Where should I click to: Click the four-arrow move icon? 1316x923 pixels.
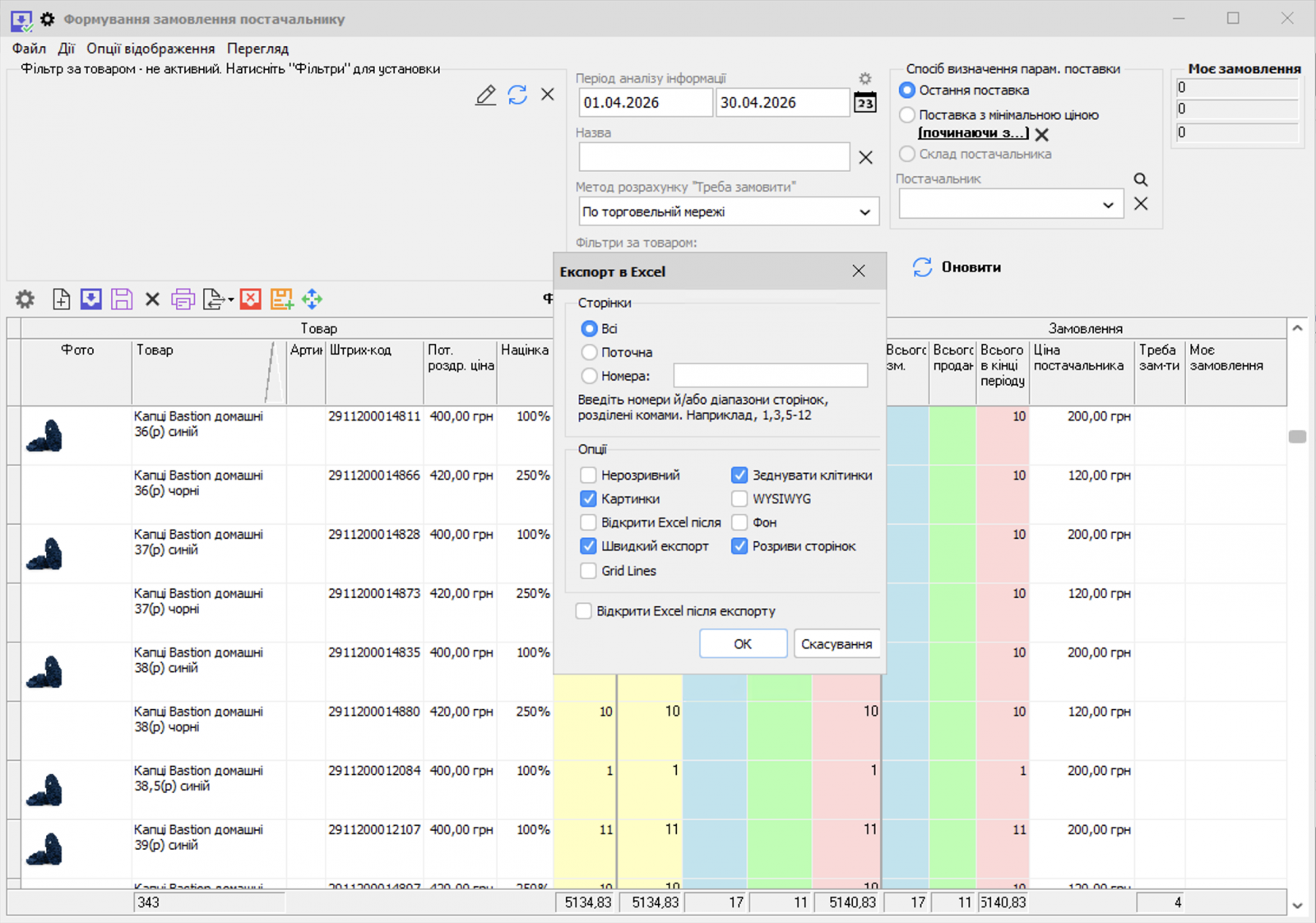pyautogui.click(x=312, y=299)
